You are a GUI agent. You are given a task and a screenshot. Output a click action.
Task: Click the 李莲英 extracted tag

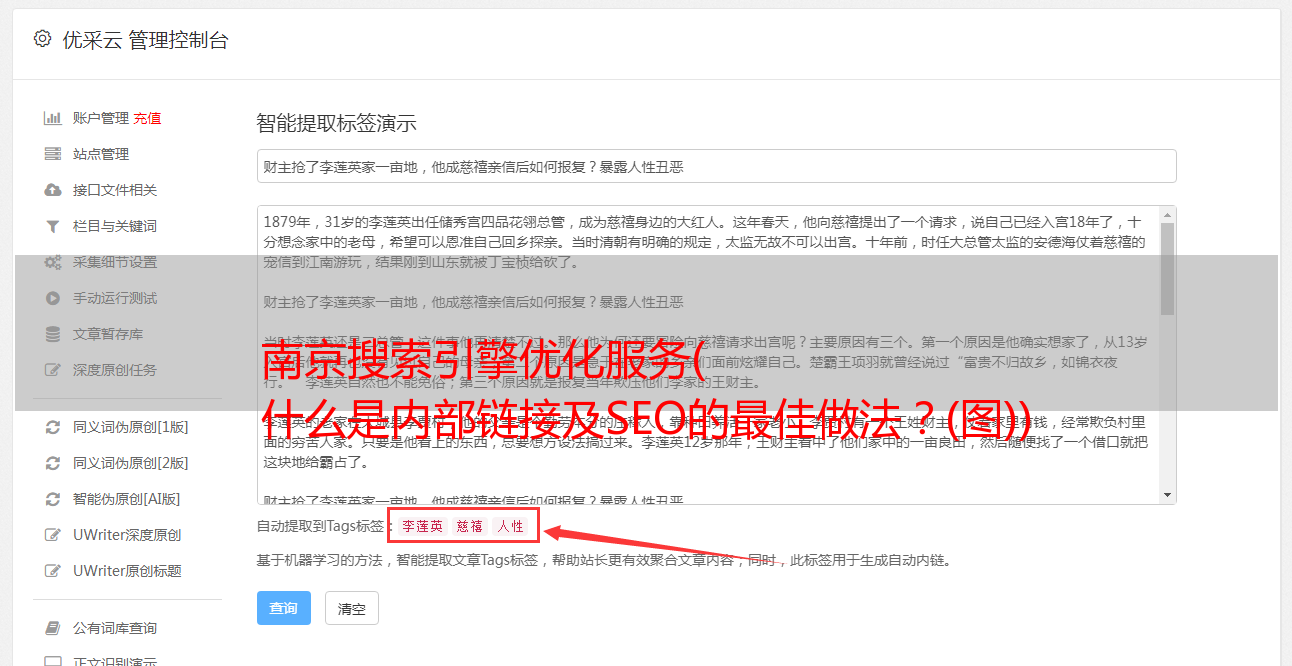[x=422, y=526]
